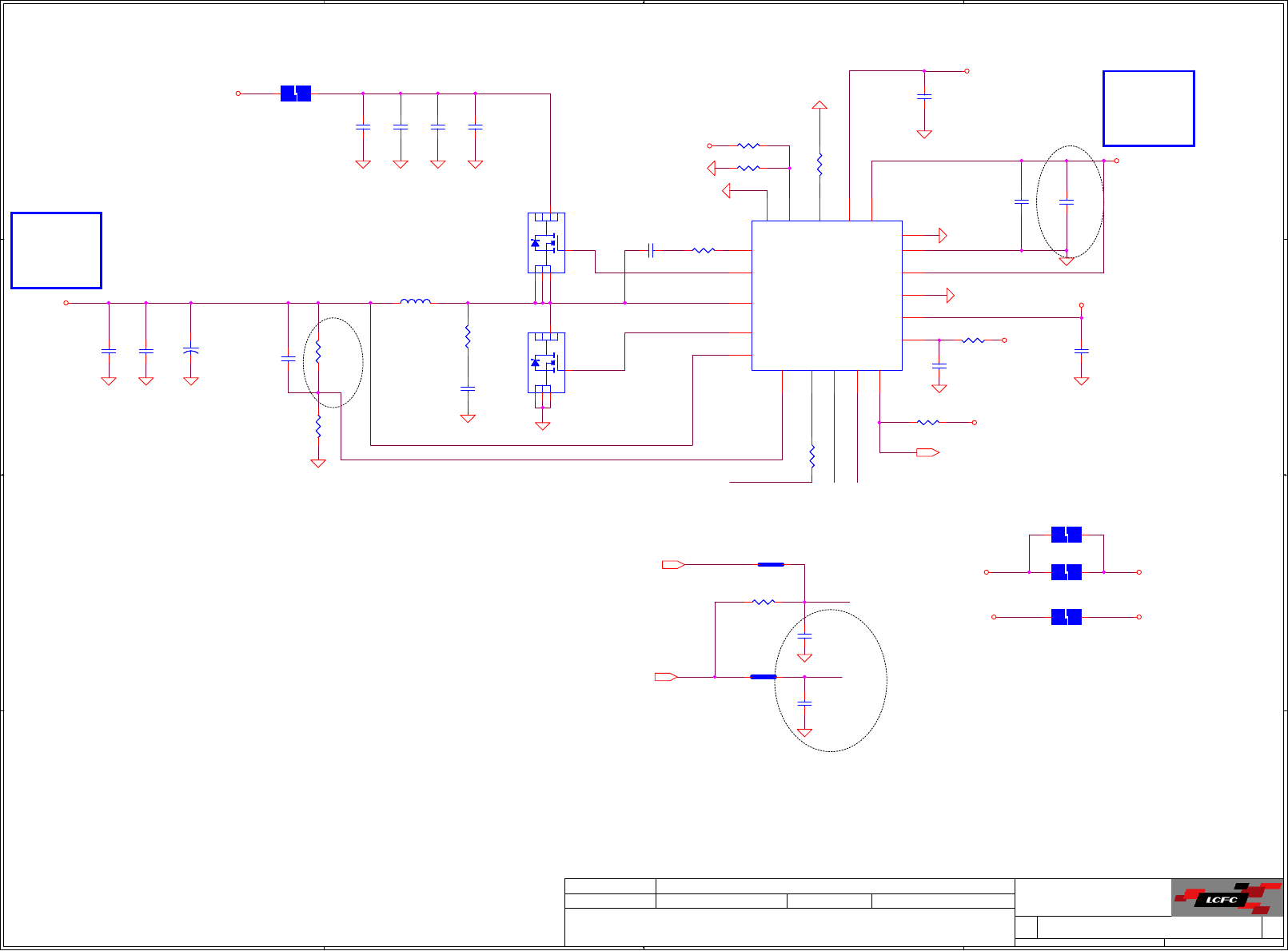1288x951 pixels.
Task: Select the capacitor in the top-right dotted oval
Action: [x=1067, y=202]
